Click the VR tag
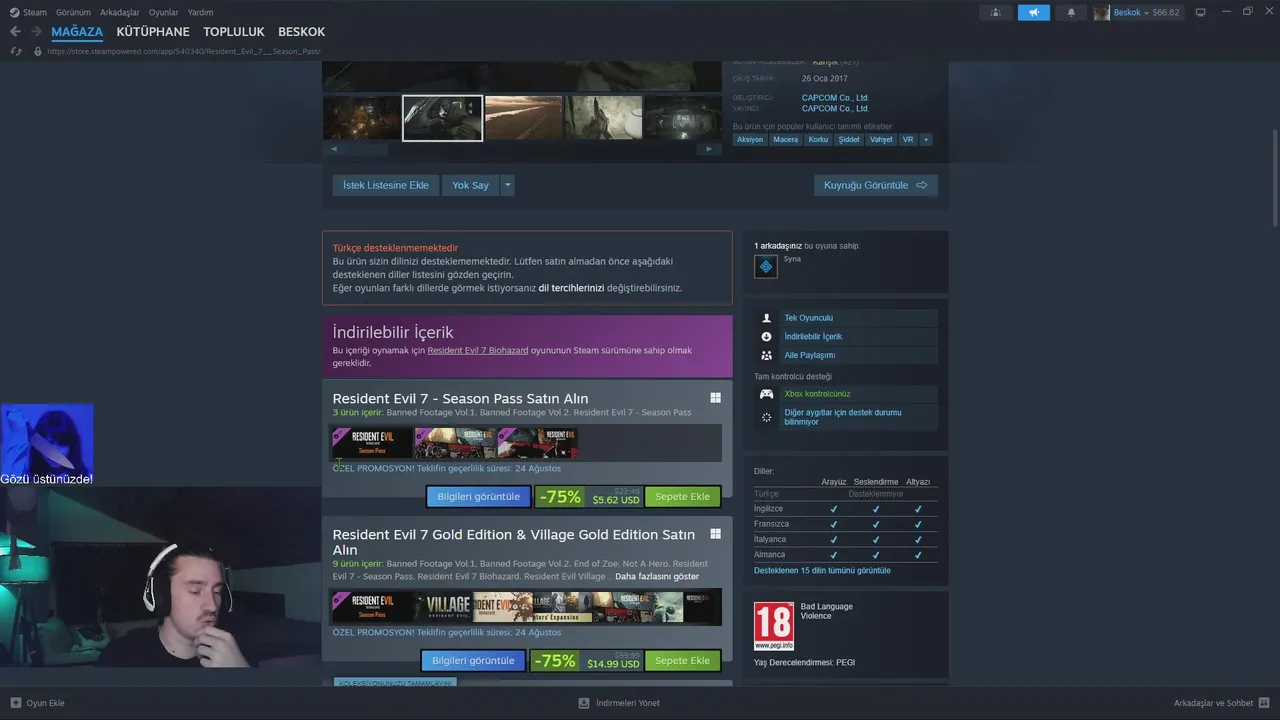 908,139
